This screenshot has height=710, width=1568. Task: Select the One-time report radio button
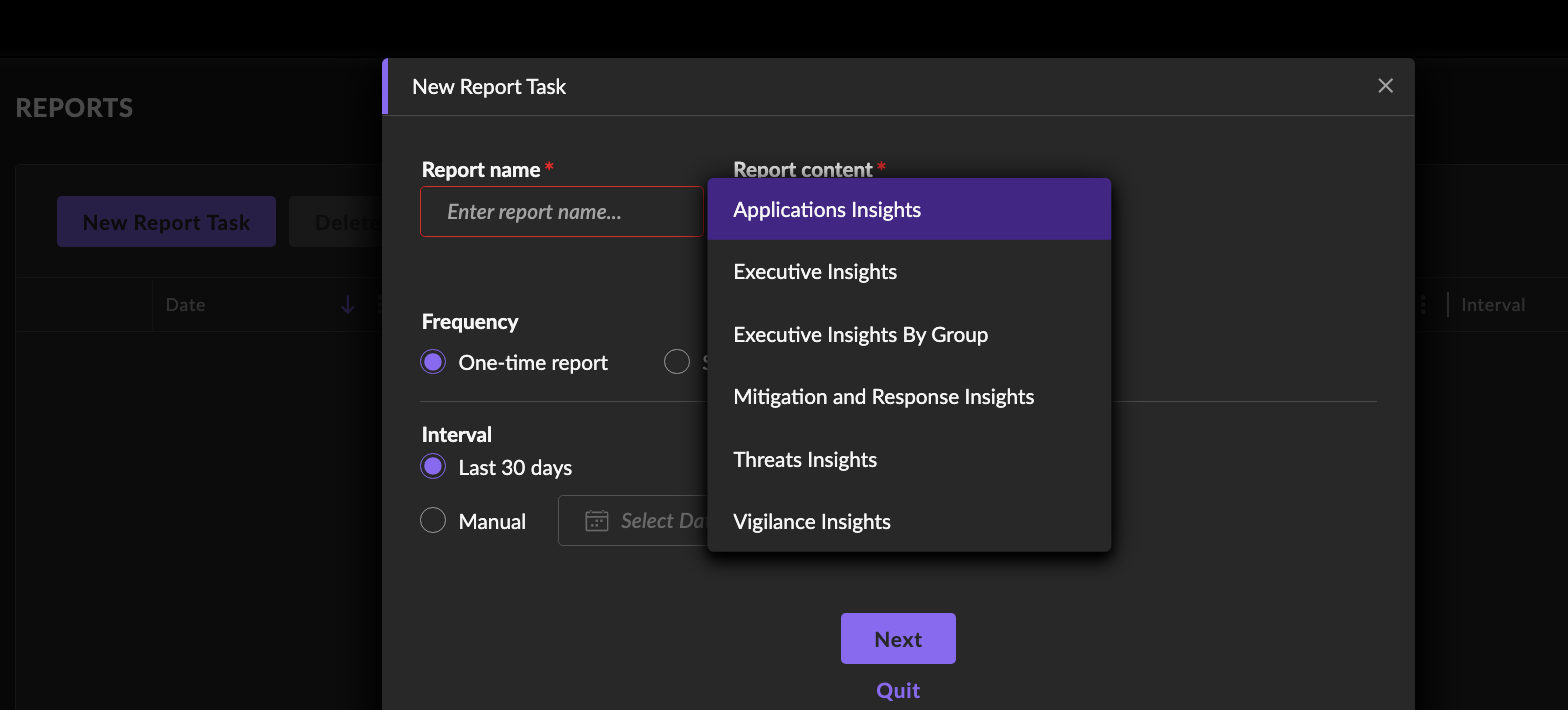coord(433,362)
